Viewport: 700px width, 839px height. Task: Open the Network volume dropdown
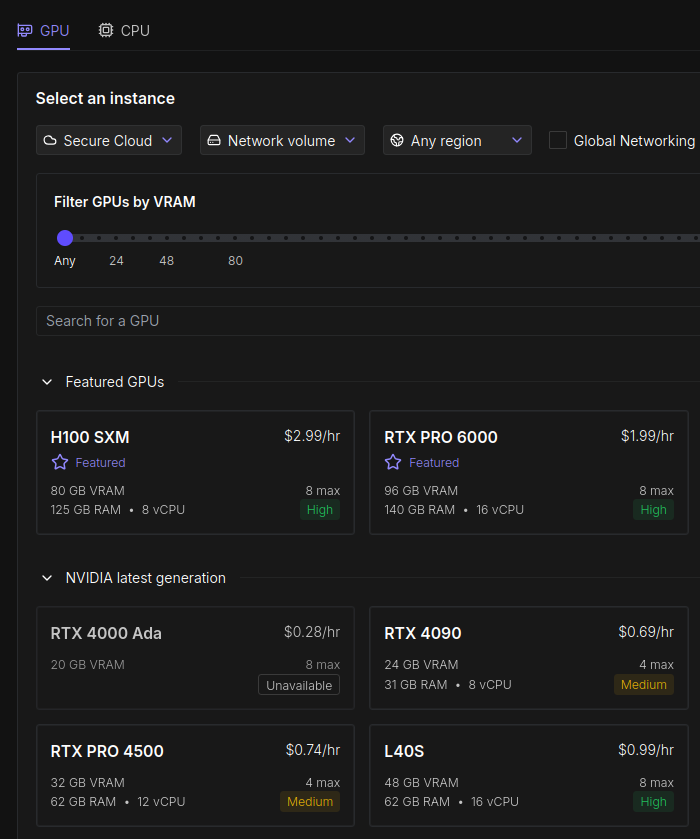coord(282,140)
